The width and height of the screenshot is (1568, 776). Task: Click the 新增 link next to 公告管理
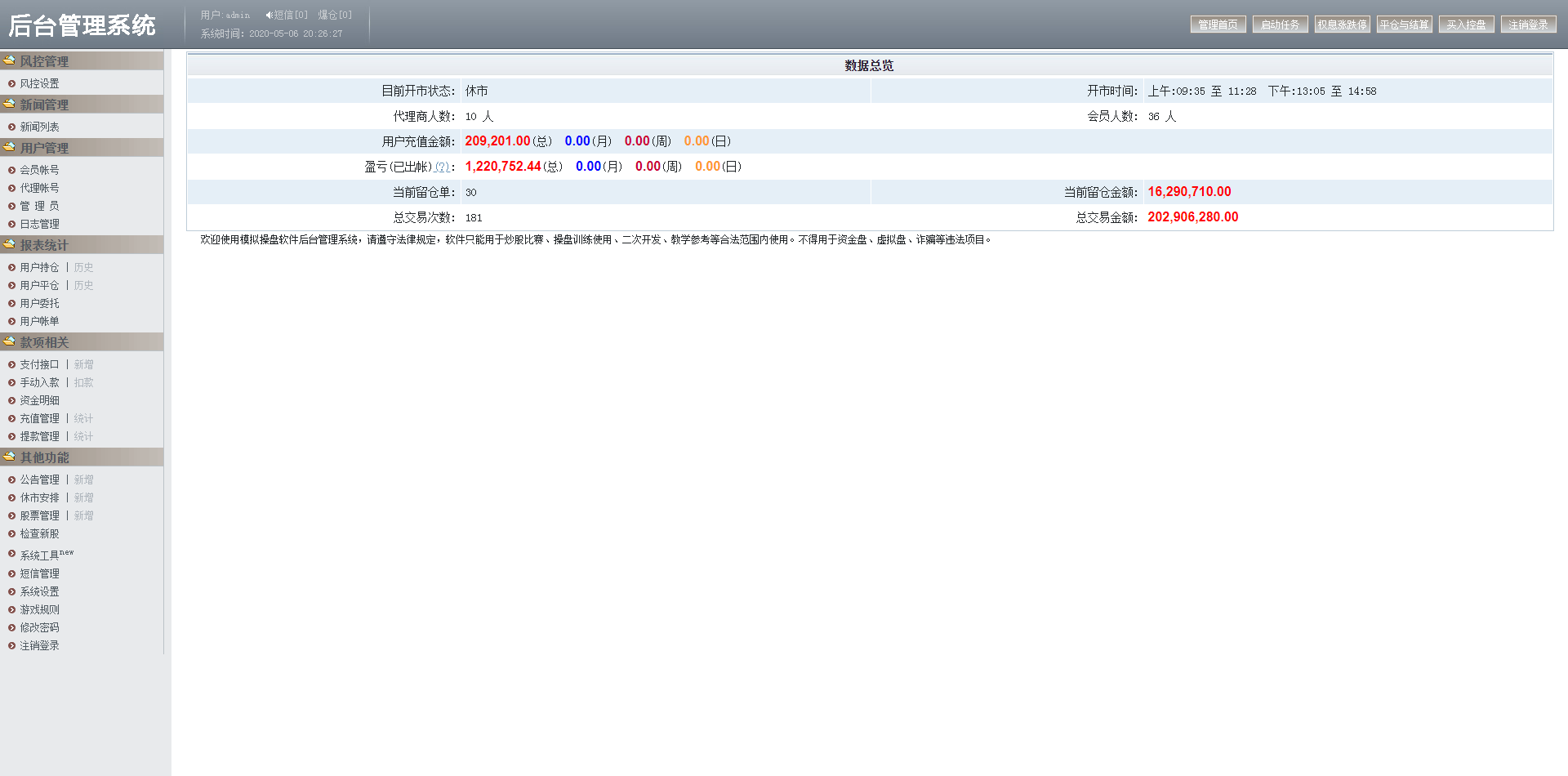(82, 479)
